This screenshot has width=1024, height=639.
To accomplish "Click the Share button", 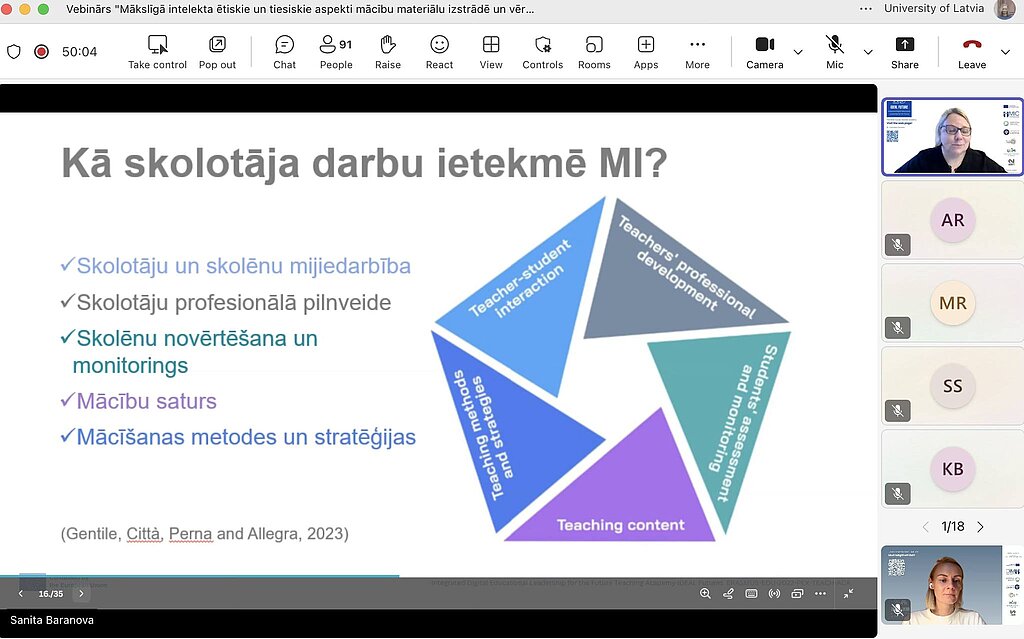I will (904, 52).
